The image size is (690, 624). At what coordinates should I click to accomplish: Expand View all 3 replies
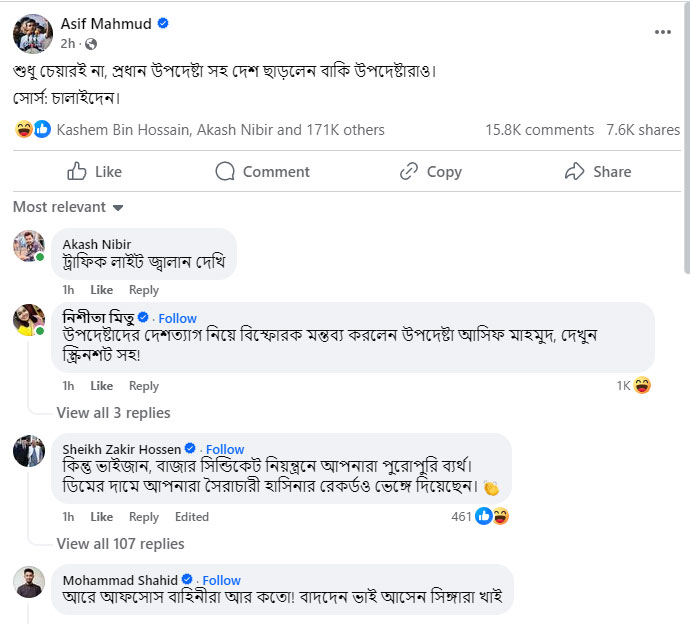coord(113,412)
